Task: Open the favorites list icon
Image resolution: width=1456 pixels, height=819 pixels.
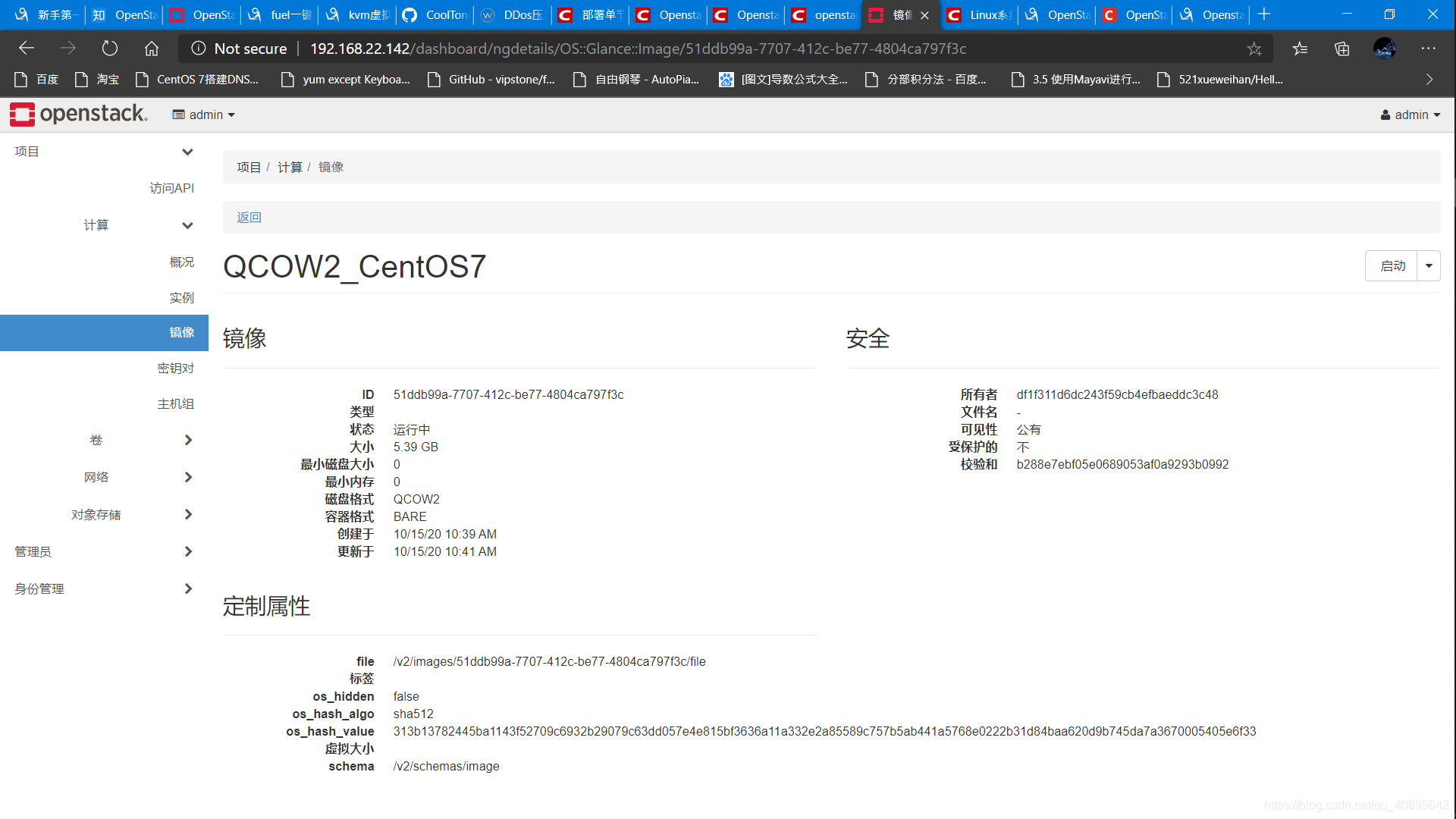Action: pos(1300,49)
